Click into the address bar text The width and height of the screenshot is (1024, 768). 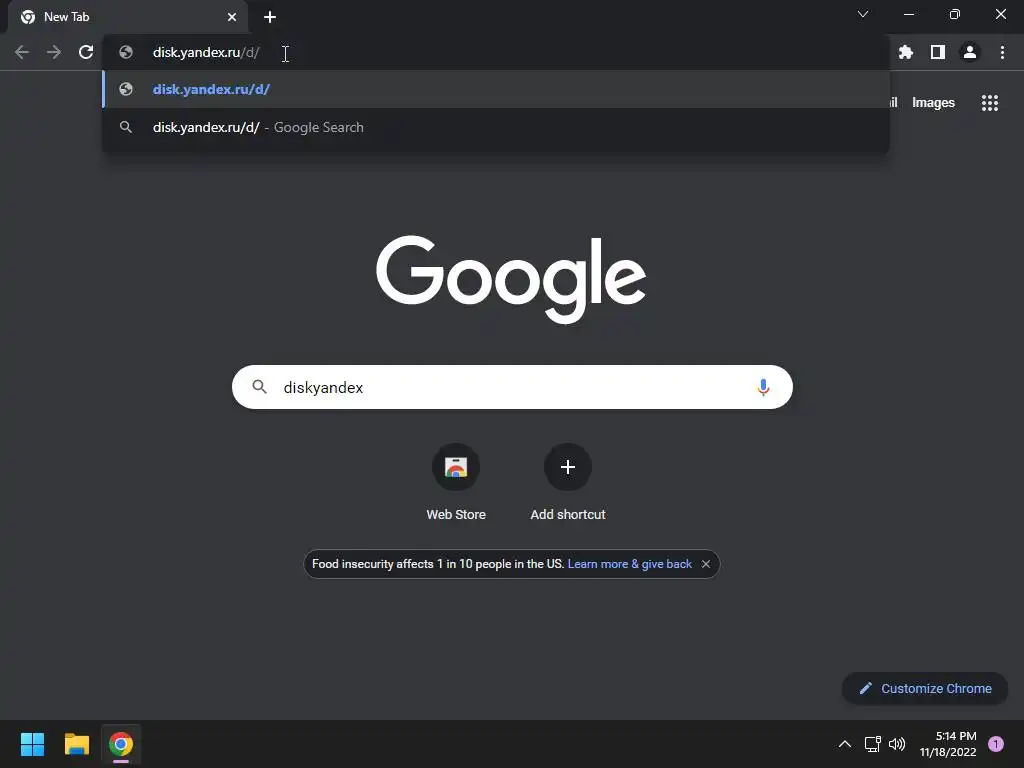206,52
